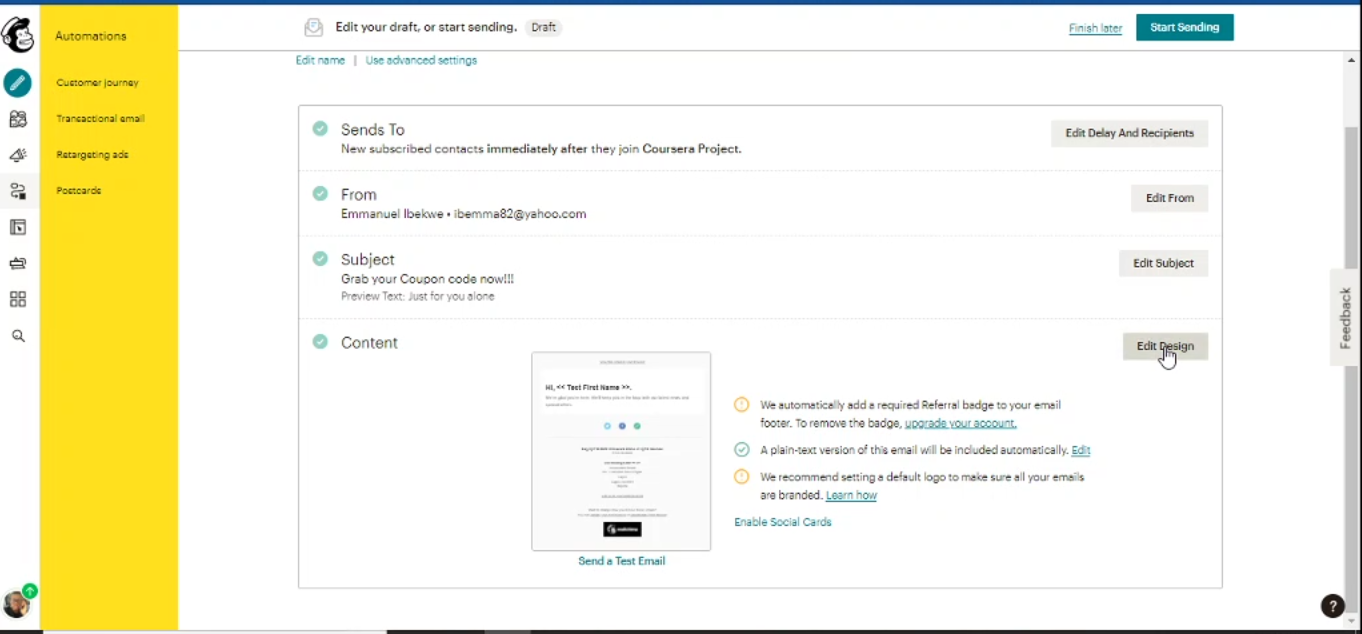Click the Edit plain-text link

[1081, 450]
